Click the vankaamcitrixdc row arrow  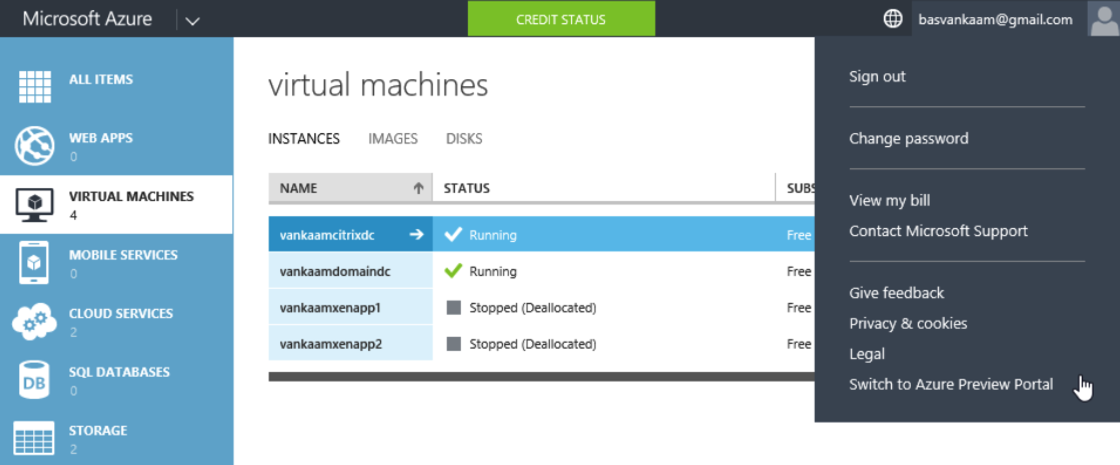coord(417,234)
